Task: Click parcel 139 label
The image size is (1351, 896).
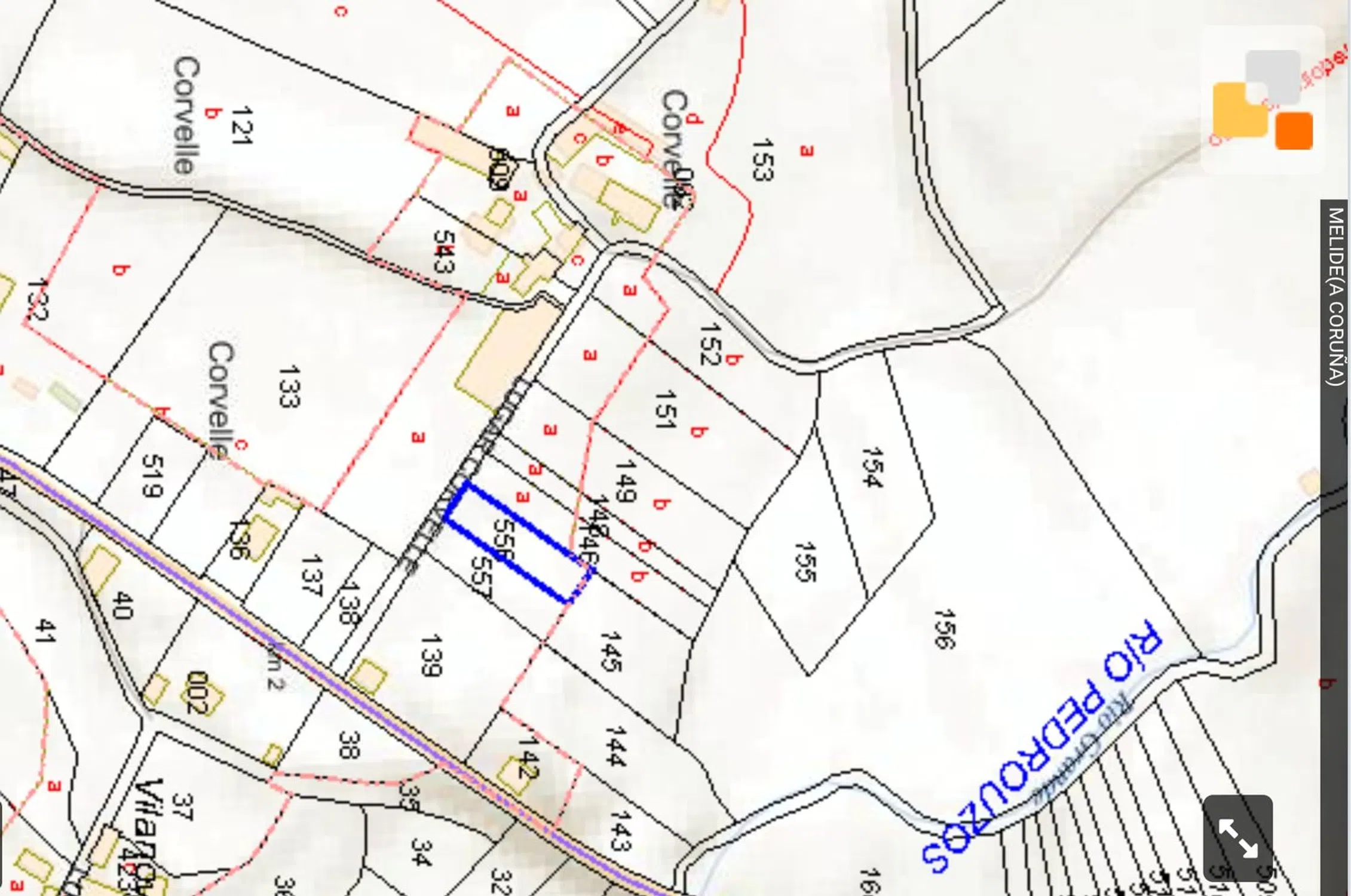Action: point(431,655)
